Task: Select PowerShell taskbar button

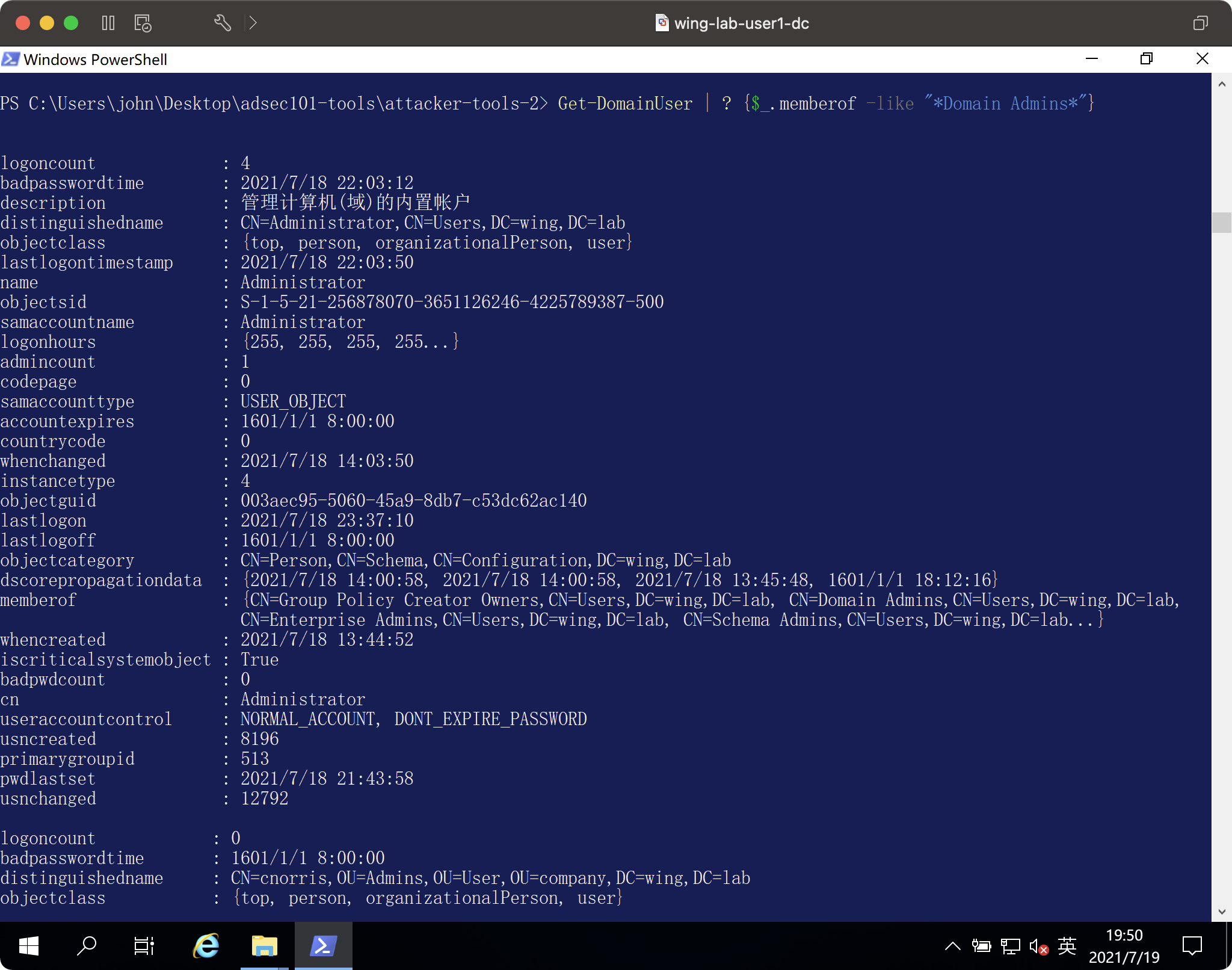Action: coord(324,946)
